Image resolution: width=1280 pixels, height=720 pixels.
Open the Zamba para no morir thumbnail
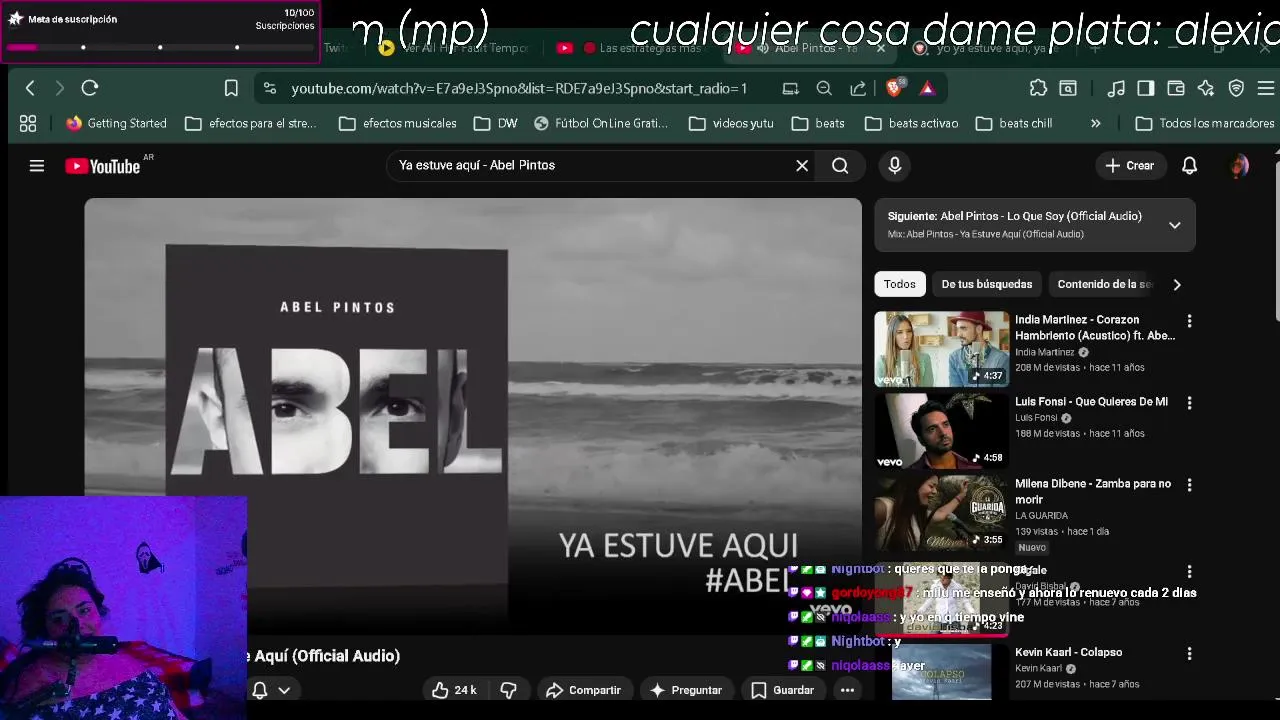pos(942,512)
